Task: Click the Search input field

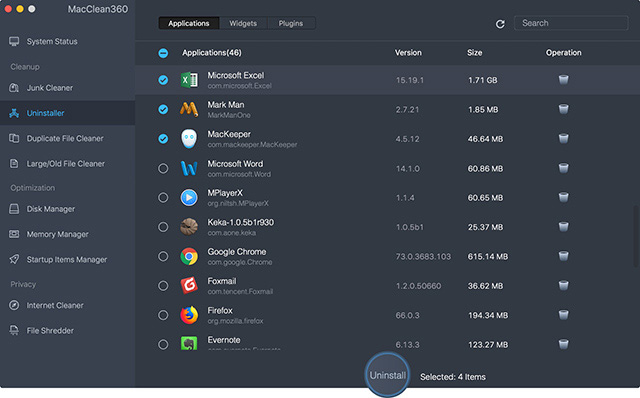Action: pos(571,23)
